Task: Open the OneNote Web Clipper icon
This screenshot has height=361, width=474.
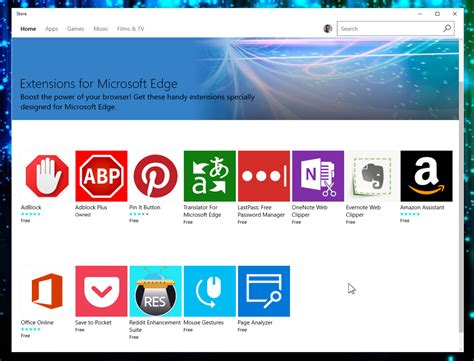Action: (318, 176)
